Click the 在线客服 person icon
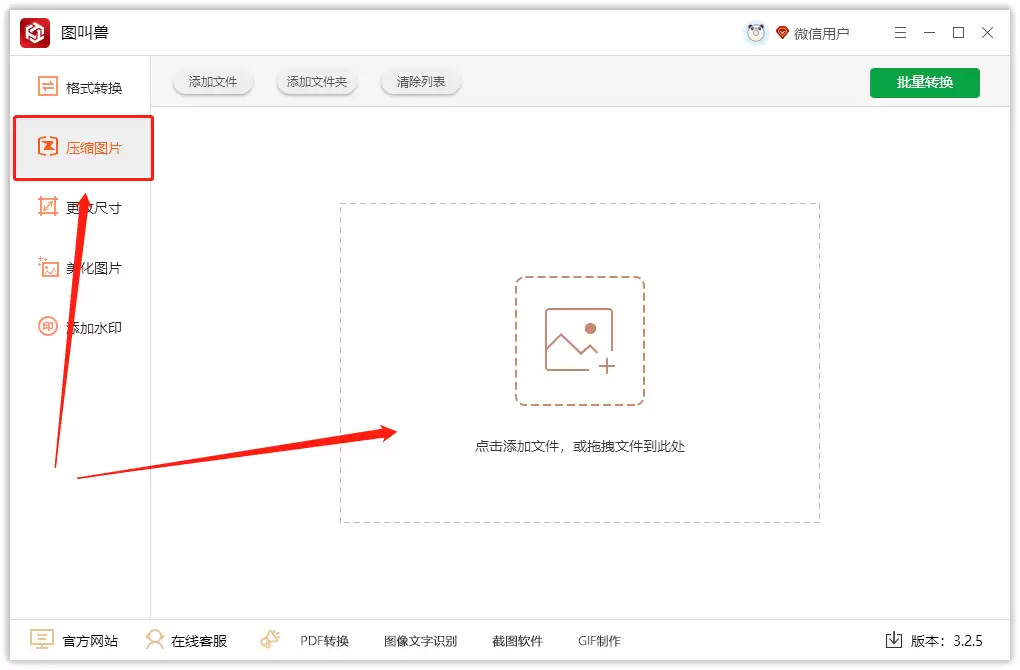Image resolution: width=1020 pixels, height=670 pixels. coord(155,640)
